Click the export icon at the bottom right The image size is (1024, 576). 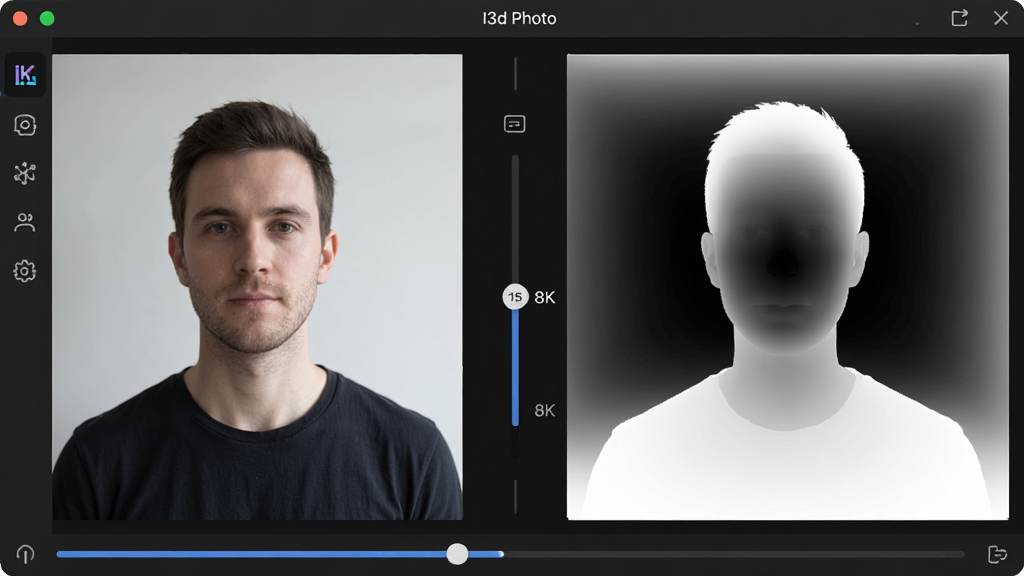pos(997,554)
